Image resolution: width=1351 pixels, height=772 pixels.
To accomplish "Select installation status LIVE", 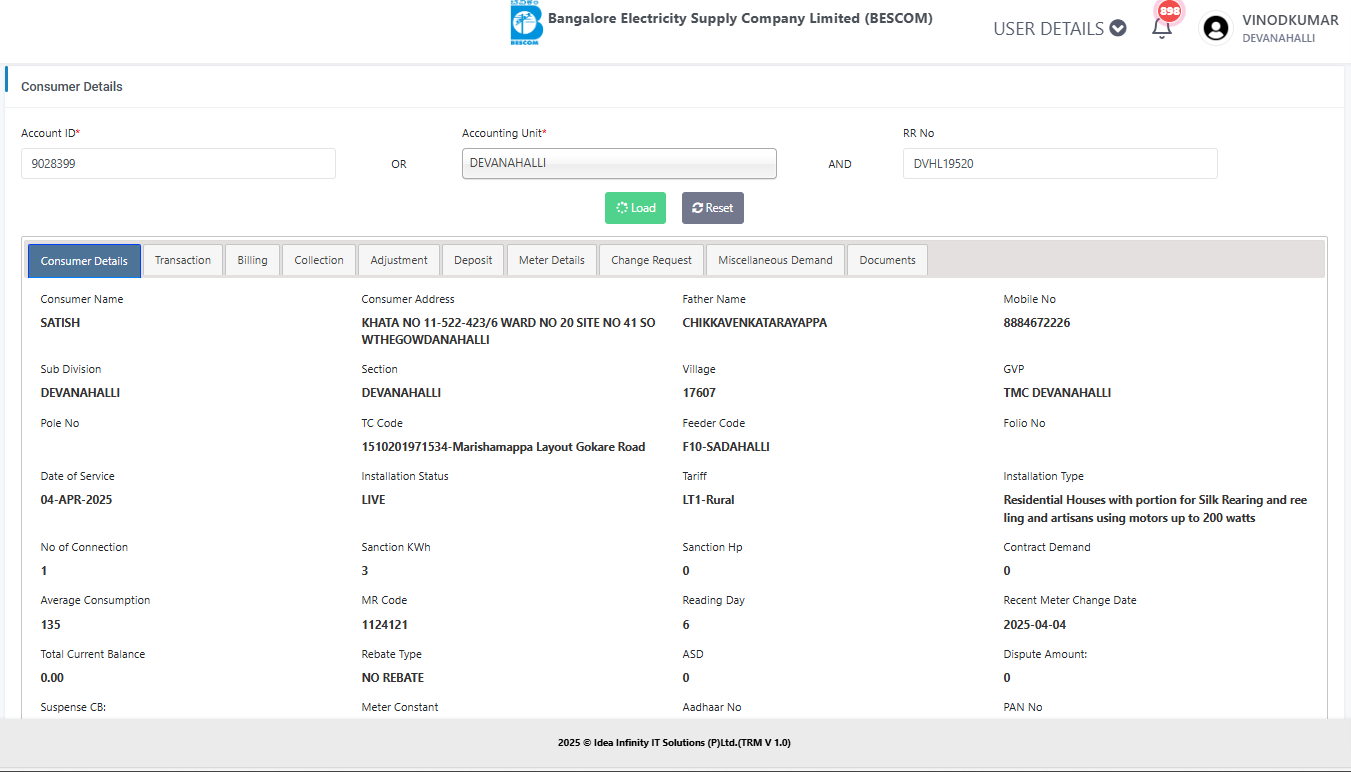I will click(x=373, y=500).
